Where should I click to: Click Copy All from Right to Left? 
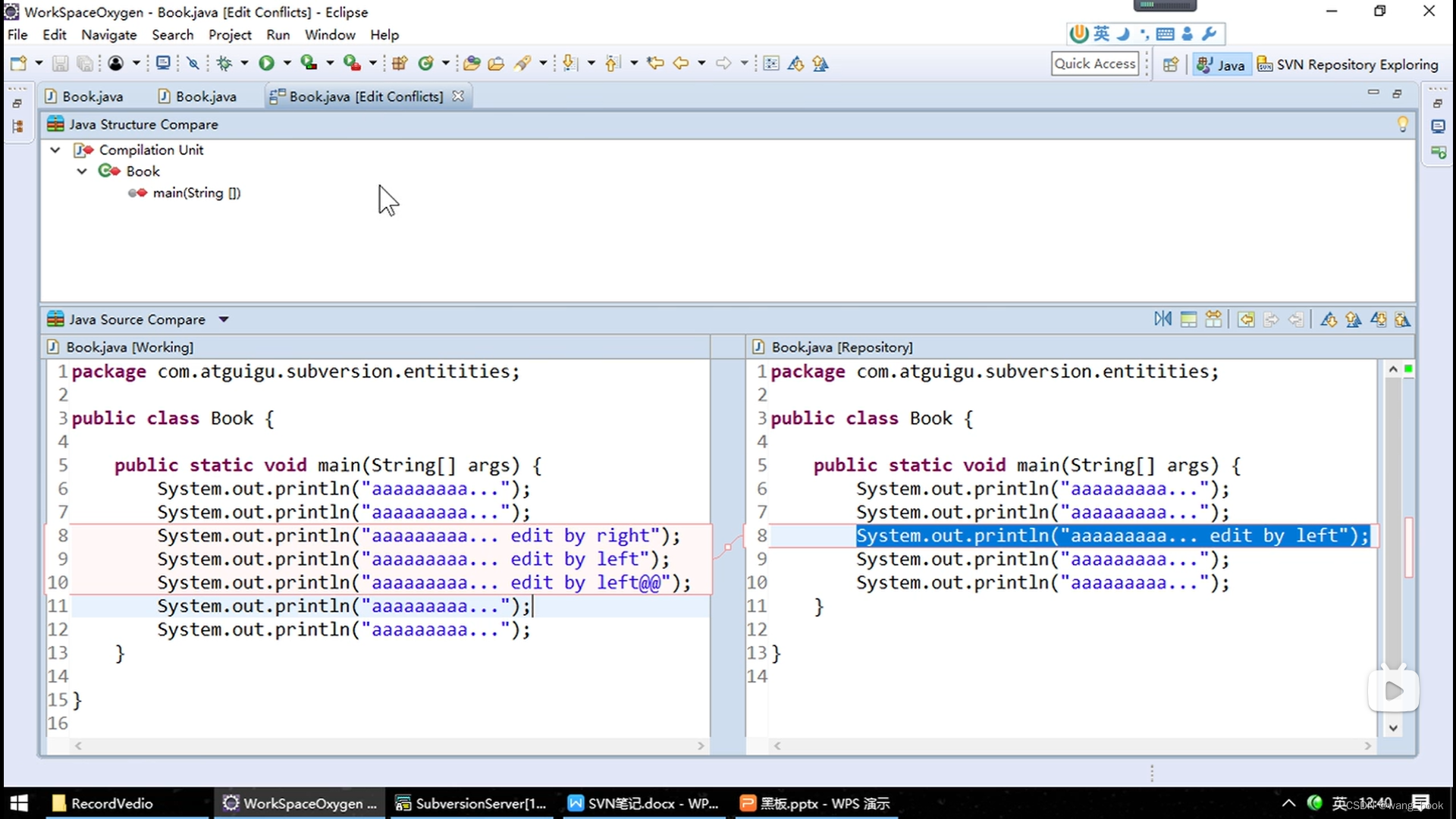pos(1246,319)
